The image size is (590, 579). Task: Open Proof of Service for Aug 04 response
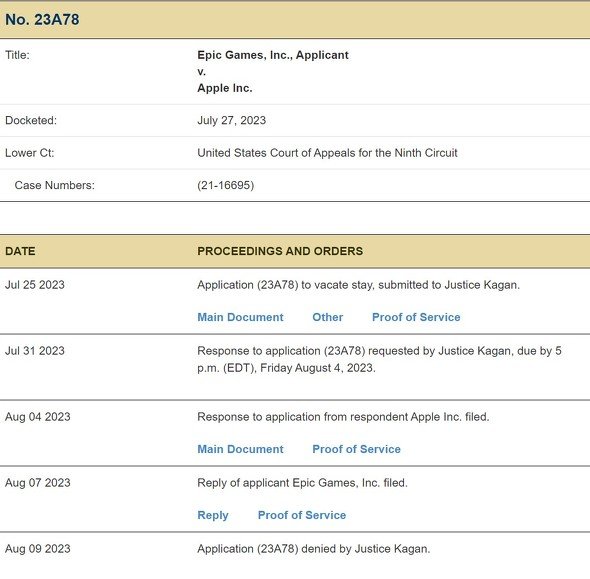[356, 449]
